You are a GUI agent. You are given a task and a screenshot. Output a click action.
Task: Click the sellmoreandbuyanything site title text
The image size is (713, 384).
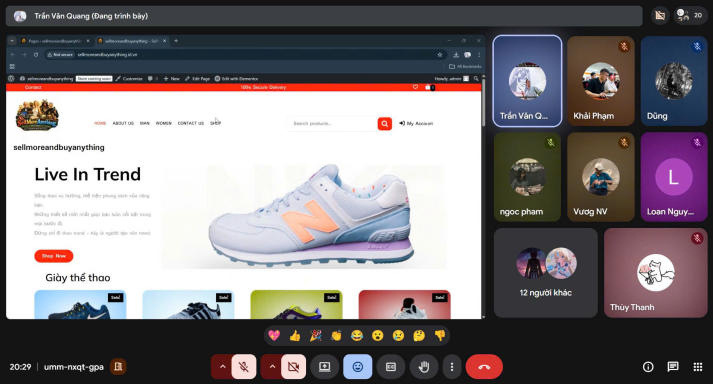tap(59, 147)
